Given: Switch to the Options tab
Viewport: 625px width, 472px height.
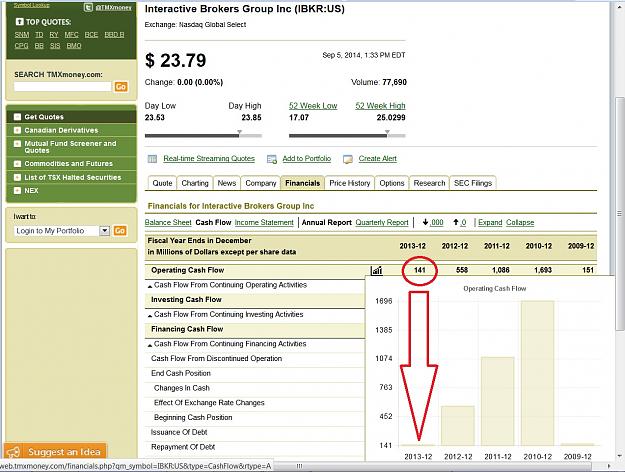Looking at the screenshot, I should pyautogui.click(x=392, y=183).
